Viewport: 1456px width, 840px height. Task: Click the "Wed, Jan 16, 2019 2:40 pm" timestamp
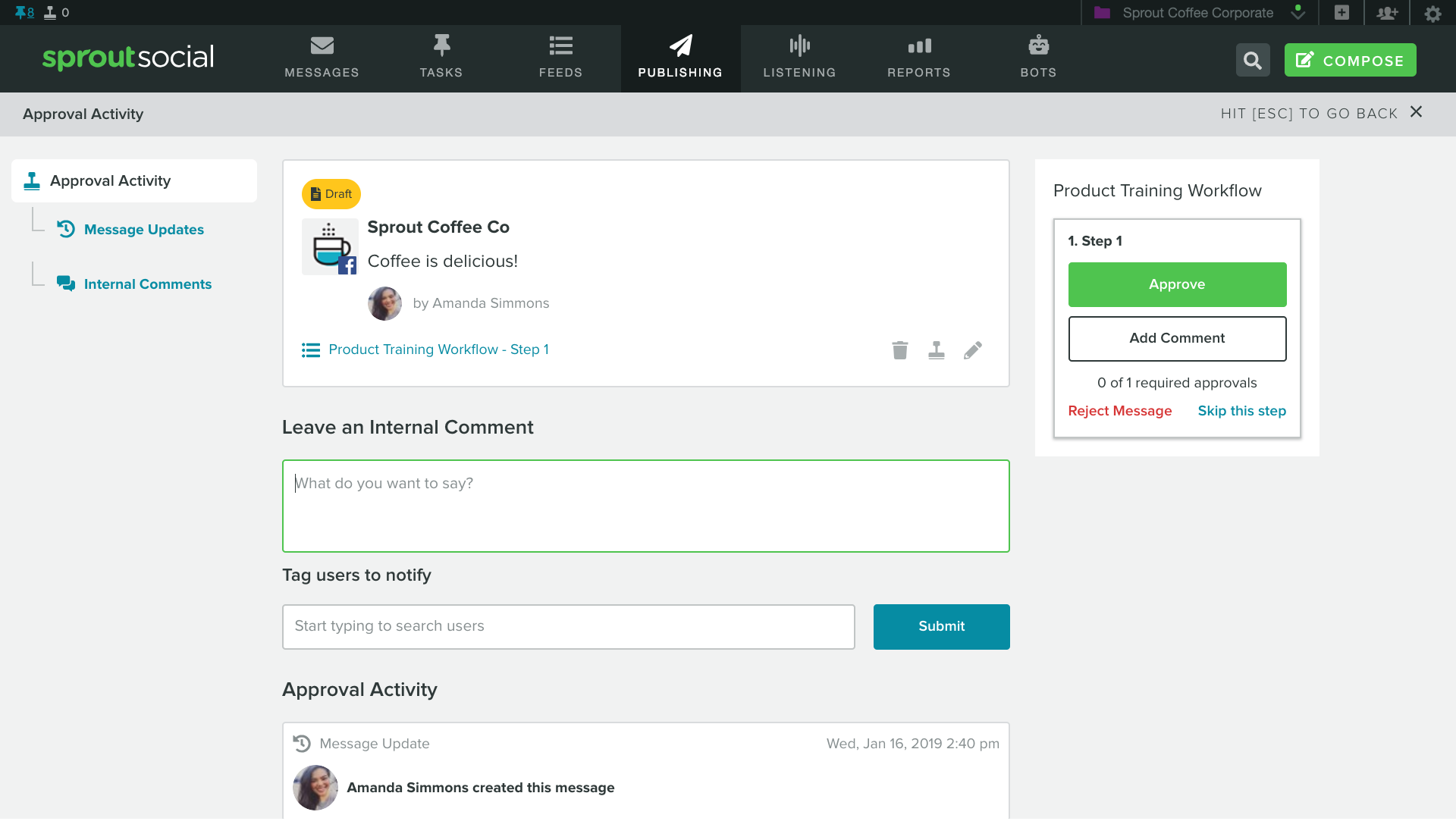pos(913,744)
